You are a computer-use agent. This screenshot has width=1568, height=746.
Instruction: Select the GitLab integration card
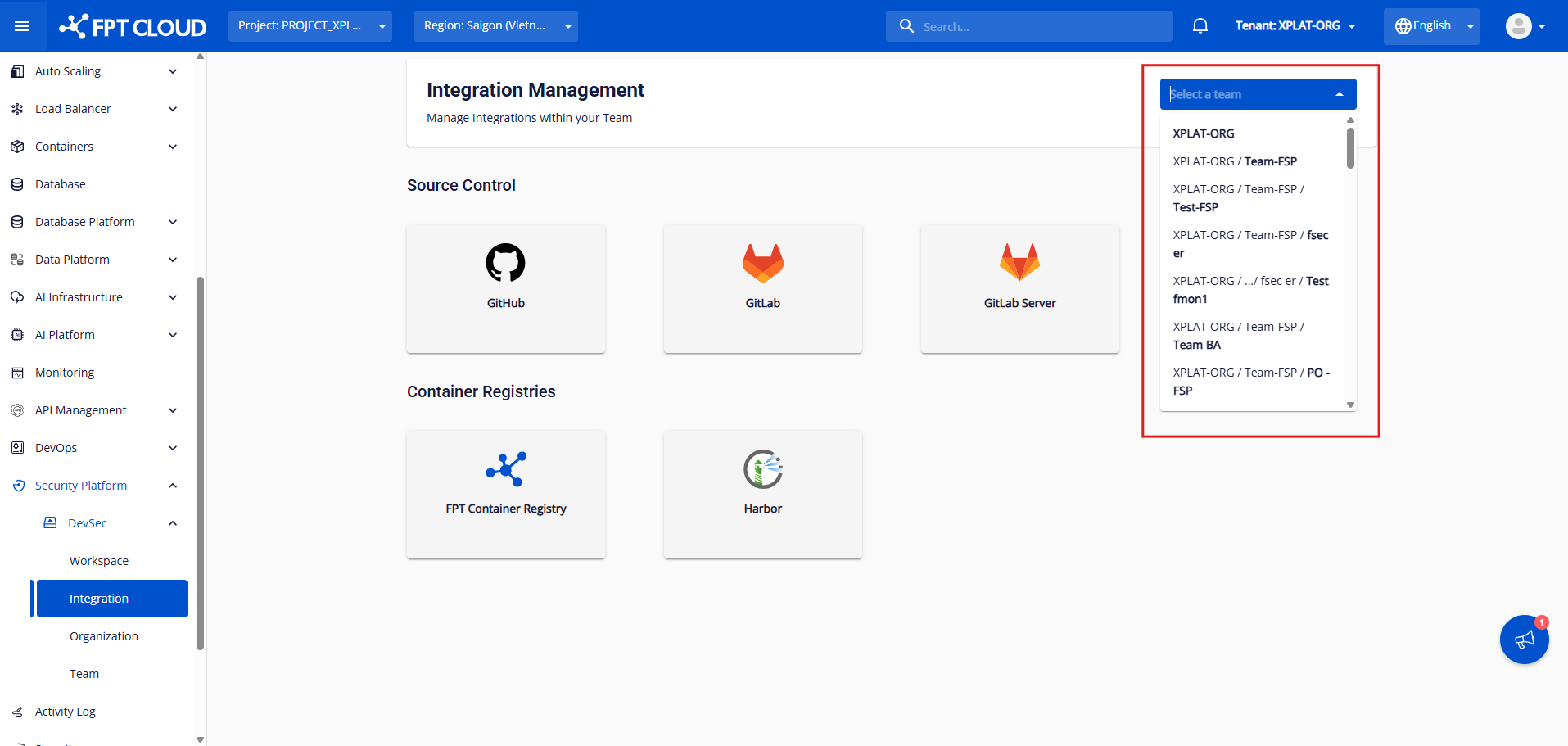[762, 288]
